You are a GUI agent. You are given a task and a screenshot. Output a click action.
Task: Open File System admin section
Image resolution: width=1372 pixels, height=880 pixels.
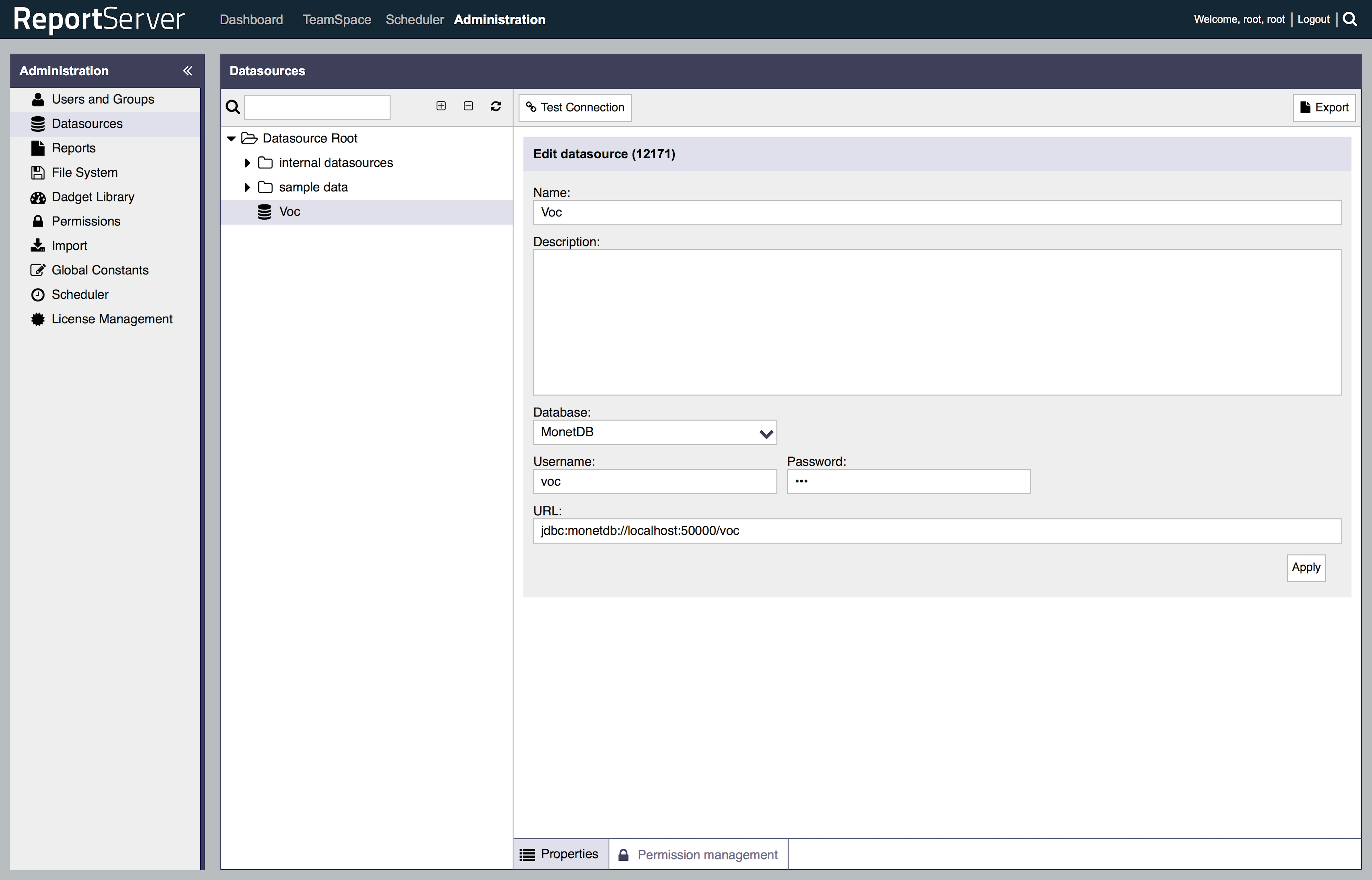coord(84,173)
